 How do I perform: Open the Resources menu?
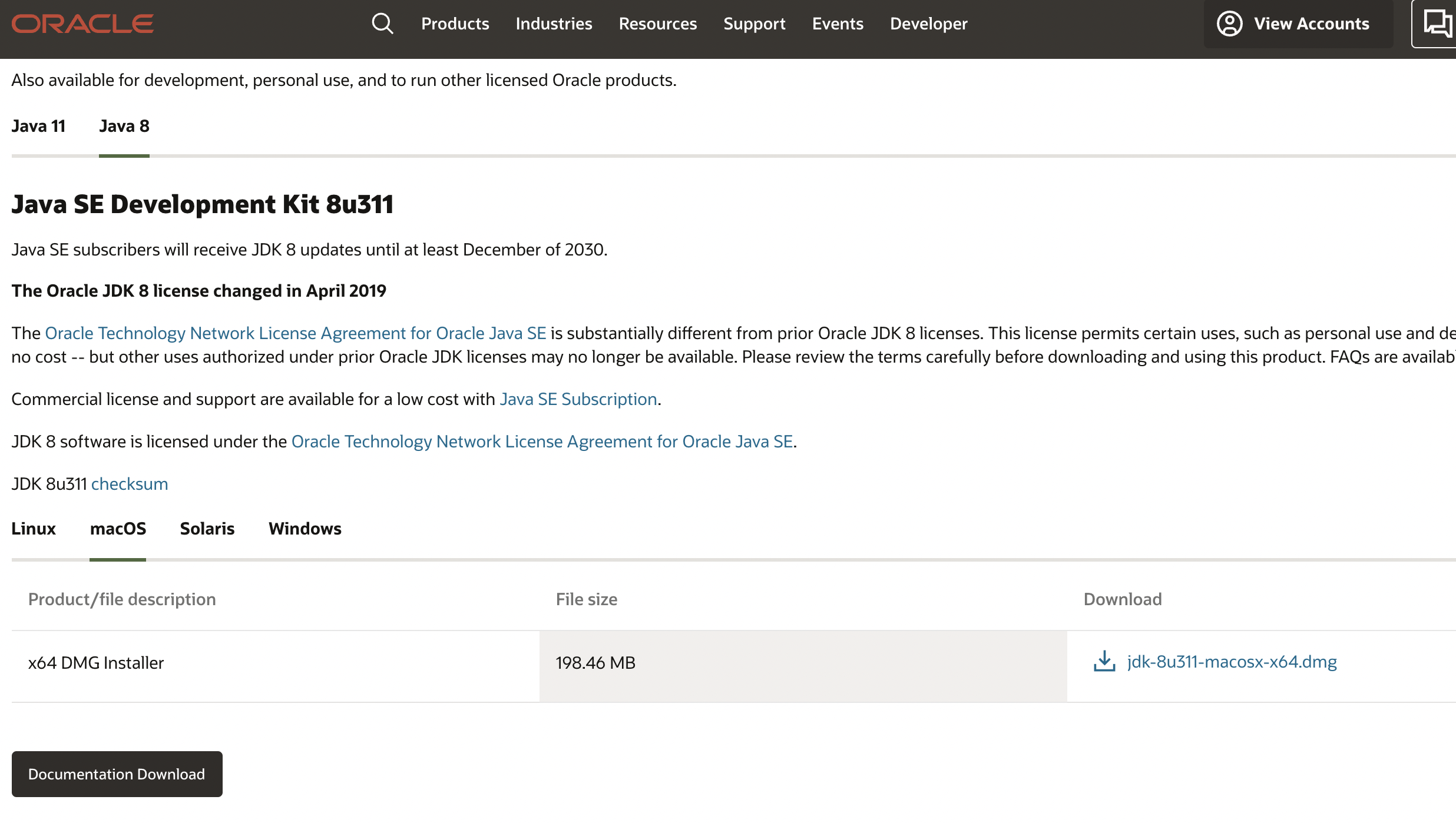pyautogui.click(x=657, y=24)
